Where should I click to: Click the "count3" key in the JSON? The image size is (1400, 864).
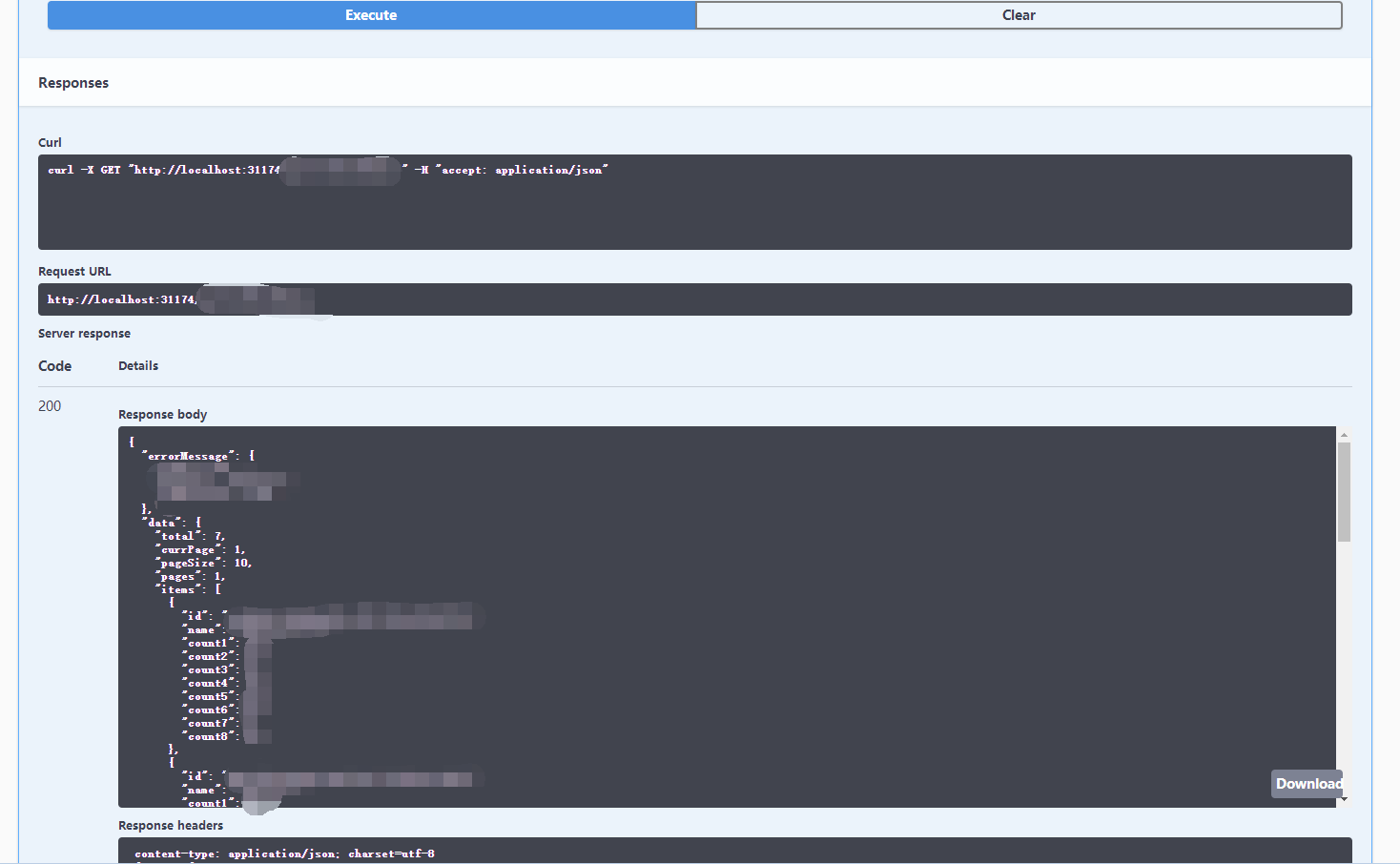pyautogui.click(x=208, y=669)
